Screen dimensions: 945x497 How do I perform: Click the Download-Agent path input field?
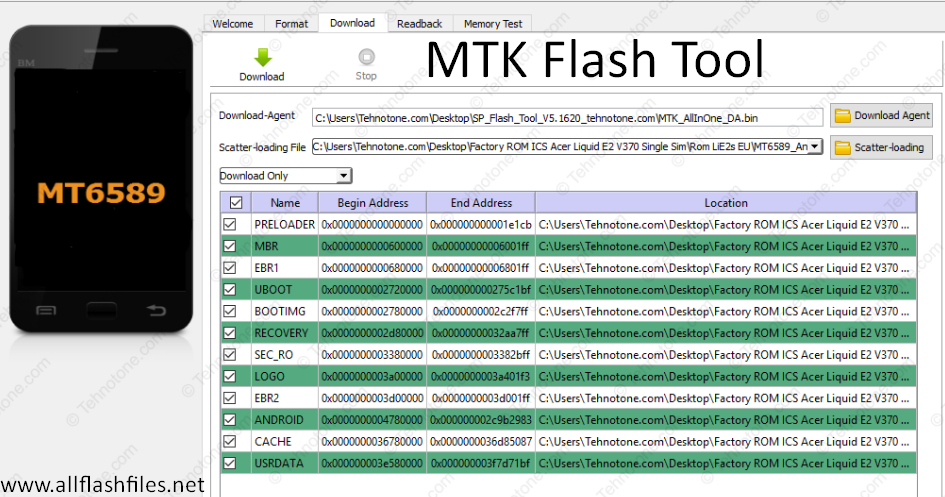(567, 118)
